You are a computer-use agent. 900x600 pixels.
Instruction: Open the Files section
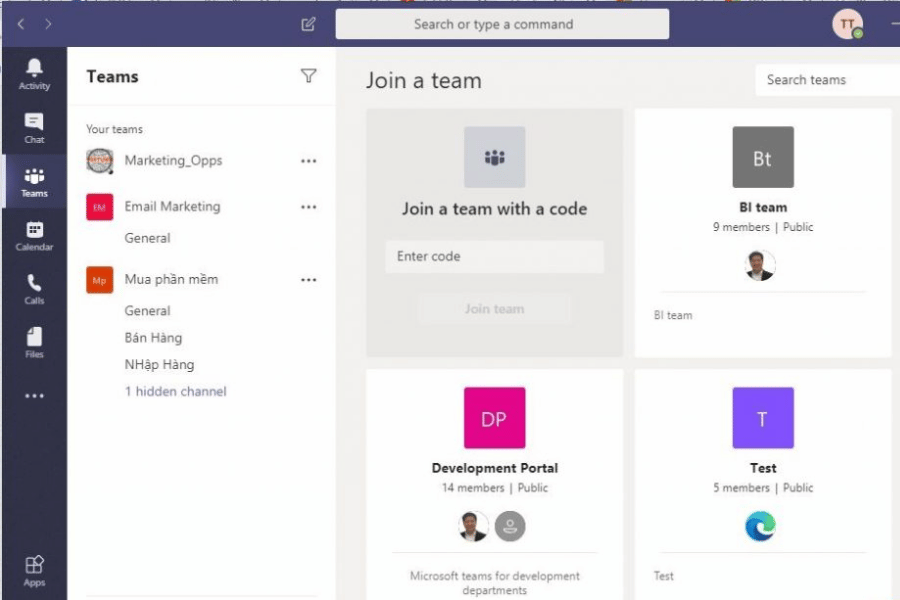point(34,343)
